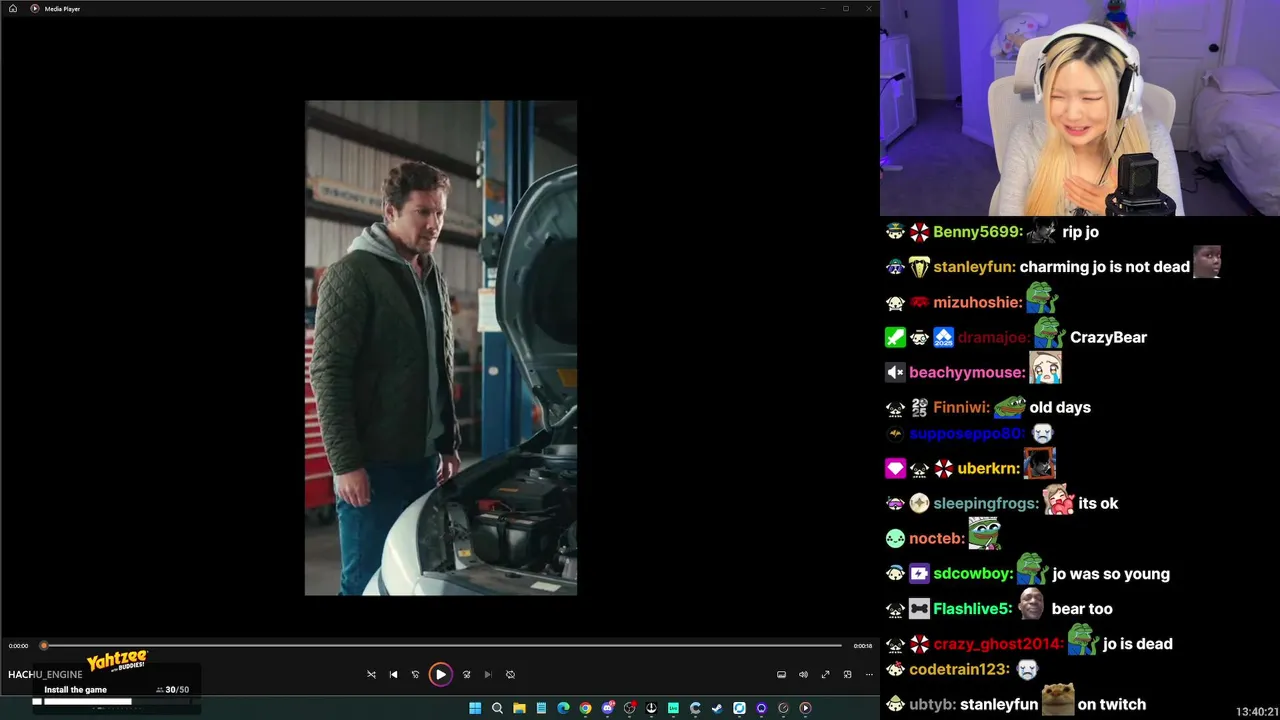Click the "old days" chat message
The image size is (1280, 720).
[1060, 407]
